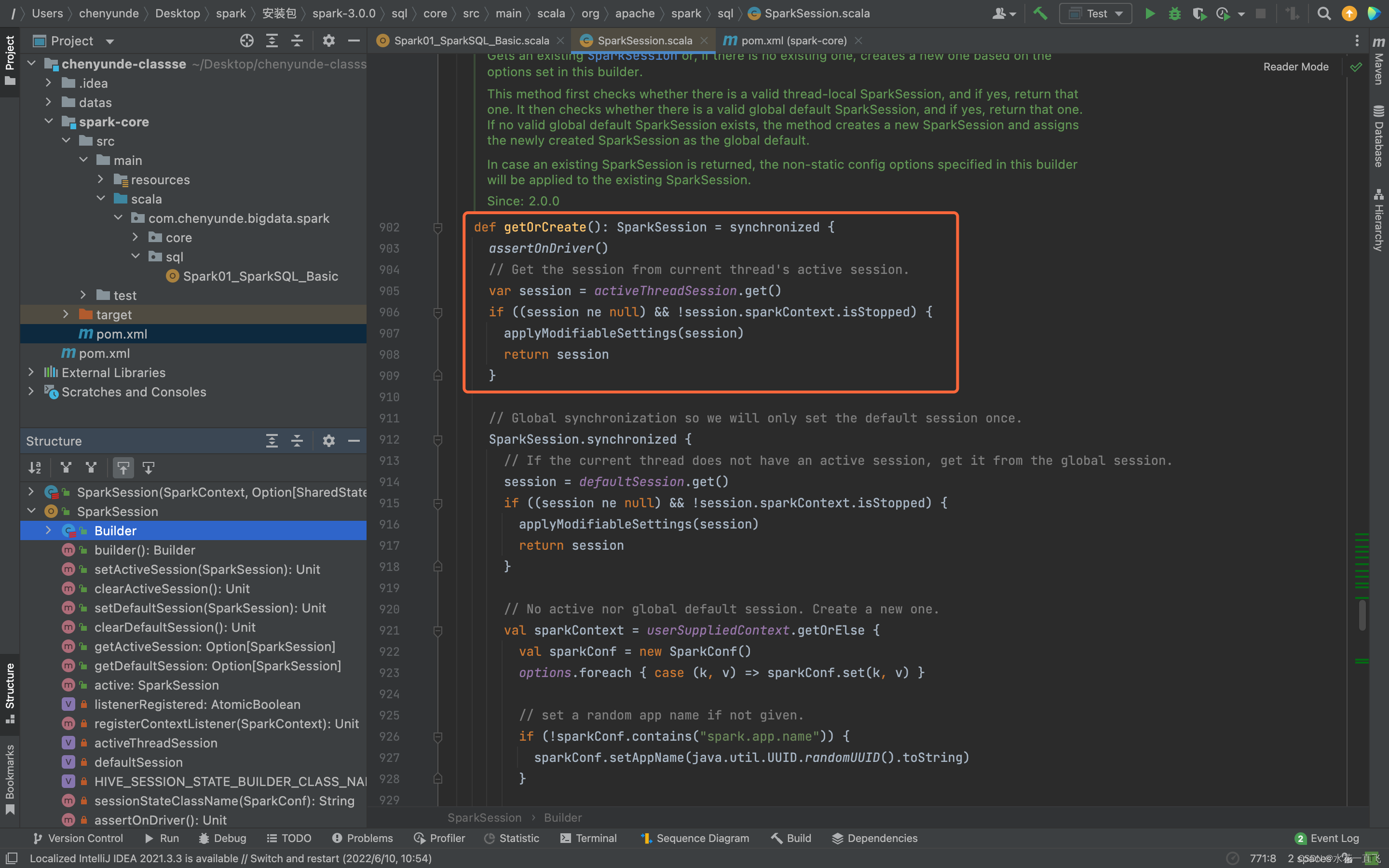Open Database tool window
1389x868 pixels.
pos(1379,136)
